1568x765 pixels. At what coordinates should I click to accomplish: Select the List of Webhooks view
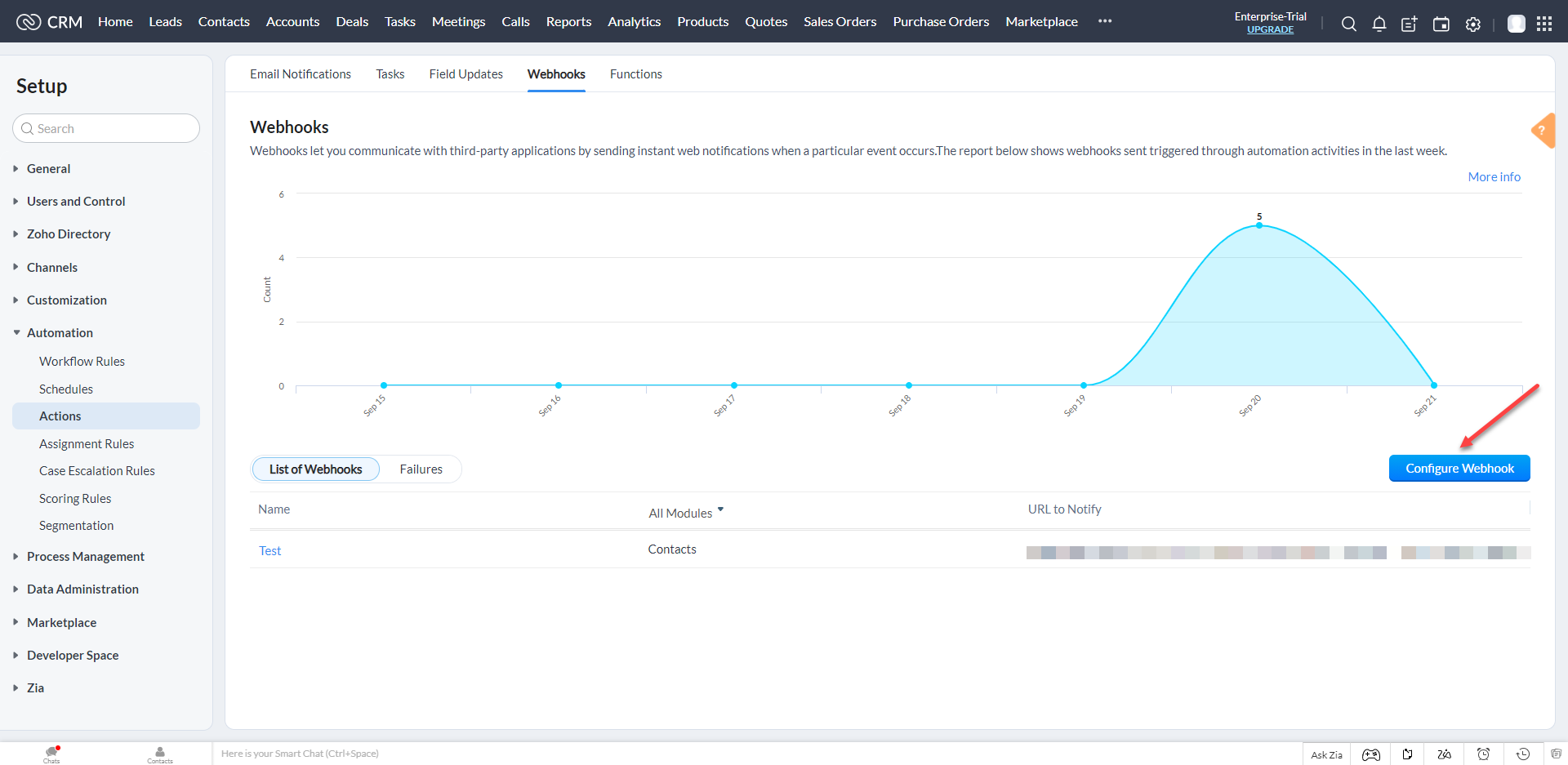pyautogui.click(x=315, y=469)
